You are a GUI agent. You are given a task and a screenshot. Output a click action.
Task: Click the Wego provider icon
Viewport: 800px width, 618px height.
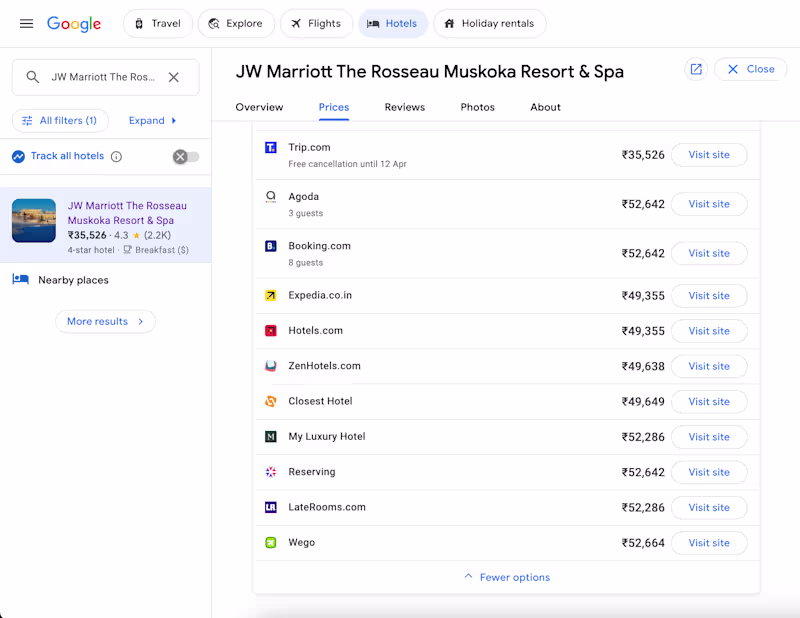[x=270, y=542]
